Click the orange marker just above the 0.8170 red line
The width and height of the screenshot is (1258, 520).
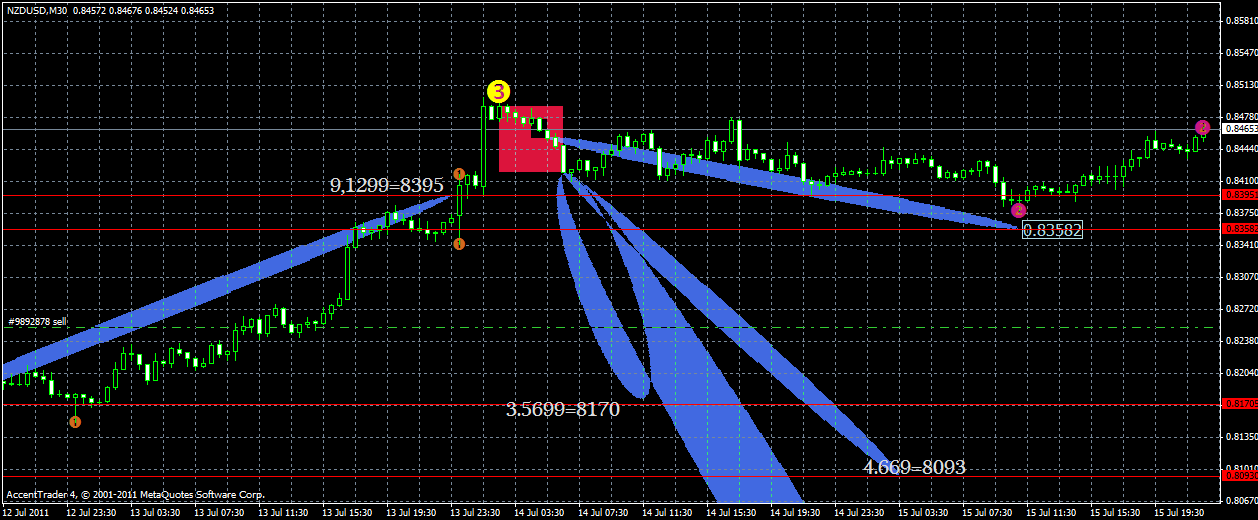click(x=75, y=421)
